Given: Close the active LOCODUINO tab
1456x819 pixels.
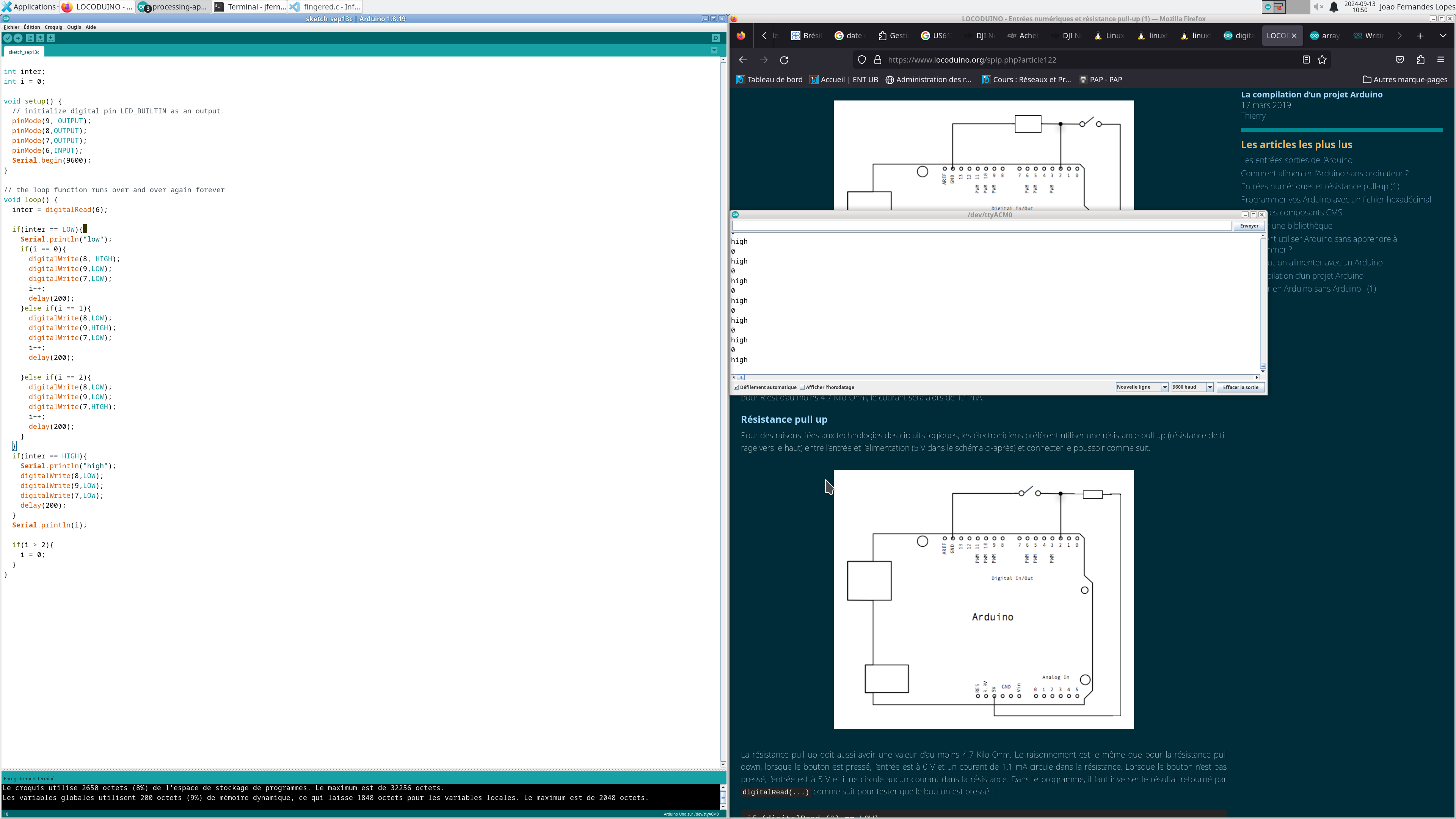Looking at the screenshot, I should (1294, 36).
